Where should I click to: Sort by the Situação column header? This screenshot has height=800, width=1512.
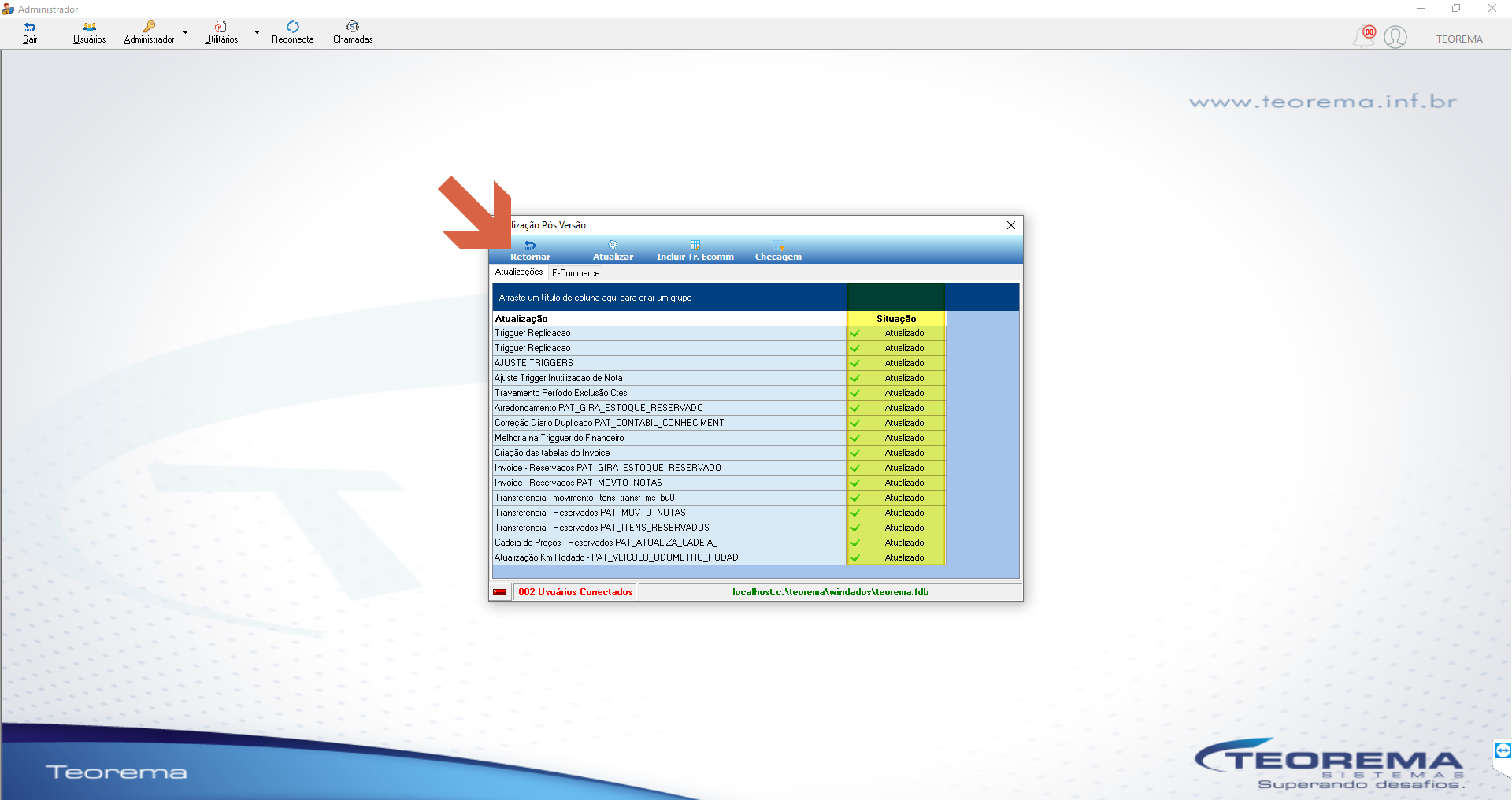pyautogui.click(x=896, y=319)
